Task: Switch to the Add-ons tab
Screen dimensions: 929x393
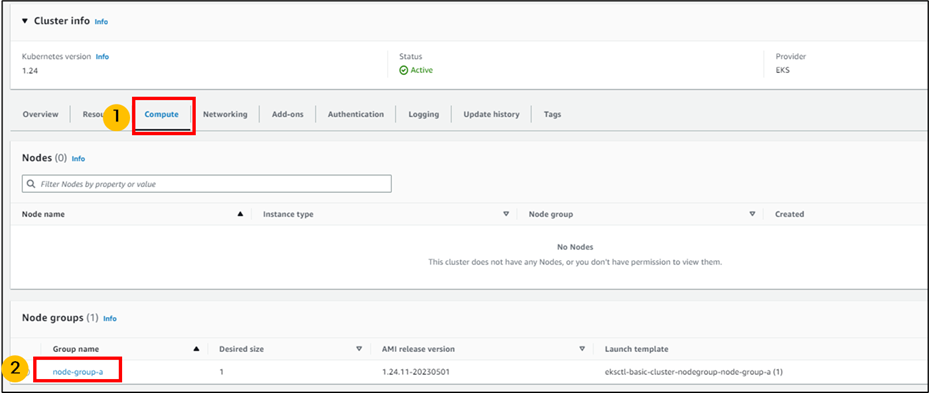Action: coord(287,114)
